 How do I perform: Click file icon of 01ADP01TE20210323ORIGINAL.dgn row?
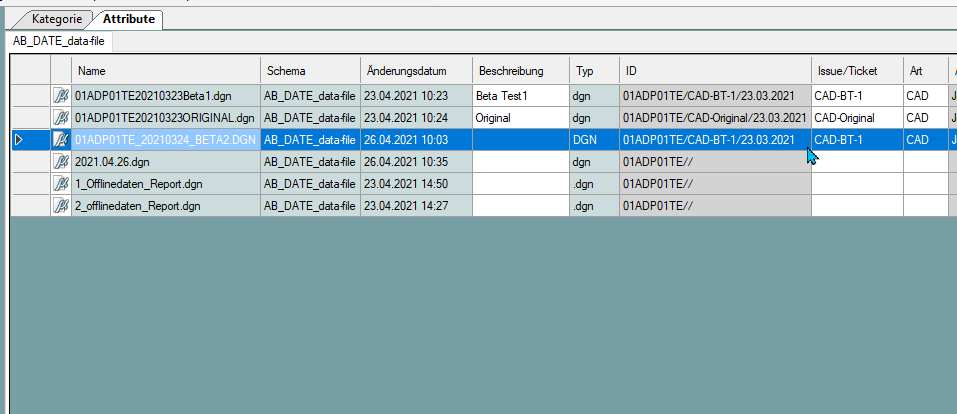(x=61, y=118)
